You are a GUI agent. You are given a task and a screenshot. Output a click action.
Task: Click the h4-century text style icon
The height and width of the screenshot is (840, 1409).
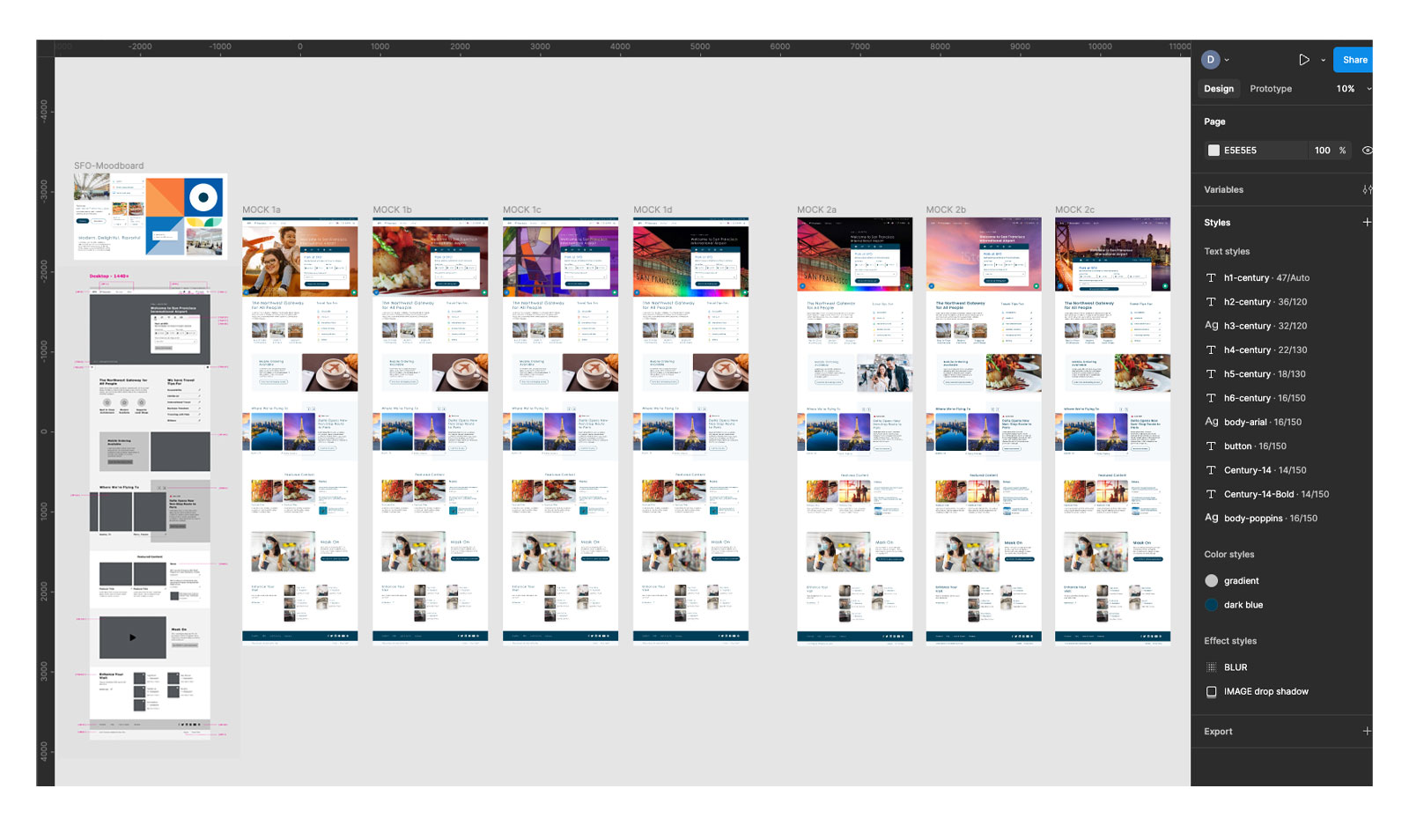click(x=1212, y=350)
